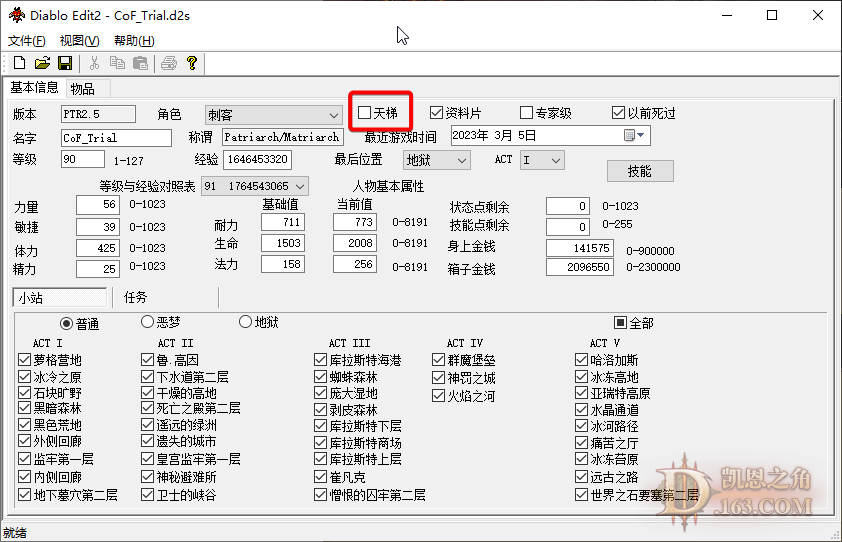The width and height of the screenshot is (842, 542).
Task: Click the 身上金钱 field showing 141575
Action: [x=580, y=248]
